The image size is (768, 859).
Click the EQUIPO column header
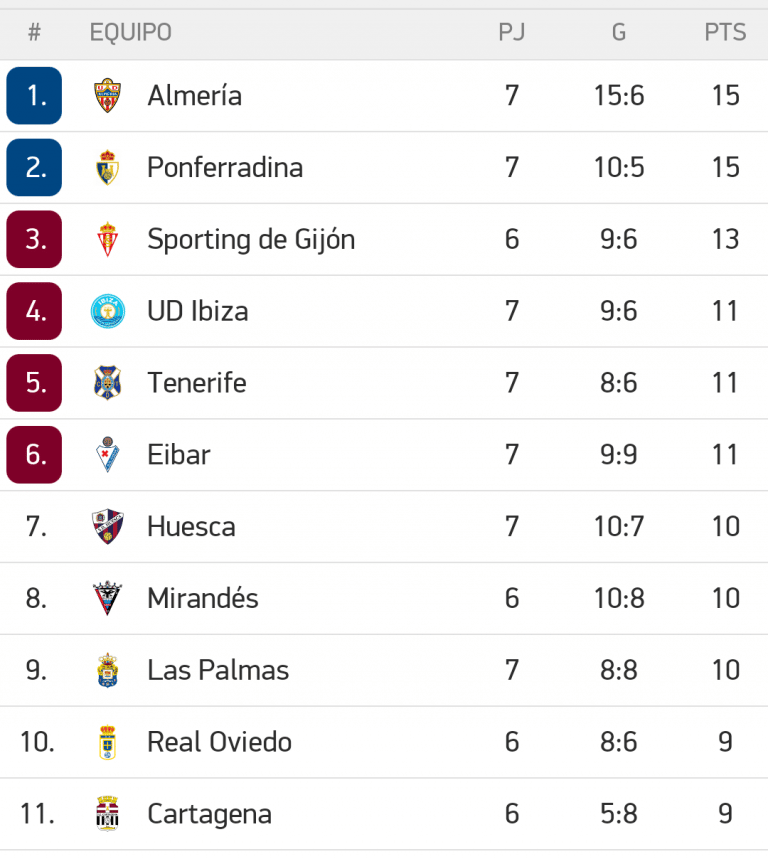click(130, 33)
